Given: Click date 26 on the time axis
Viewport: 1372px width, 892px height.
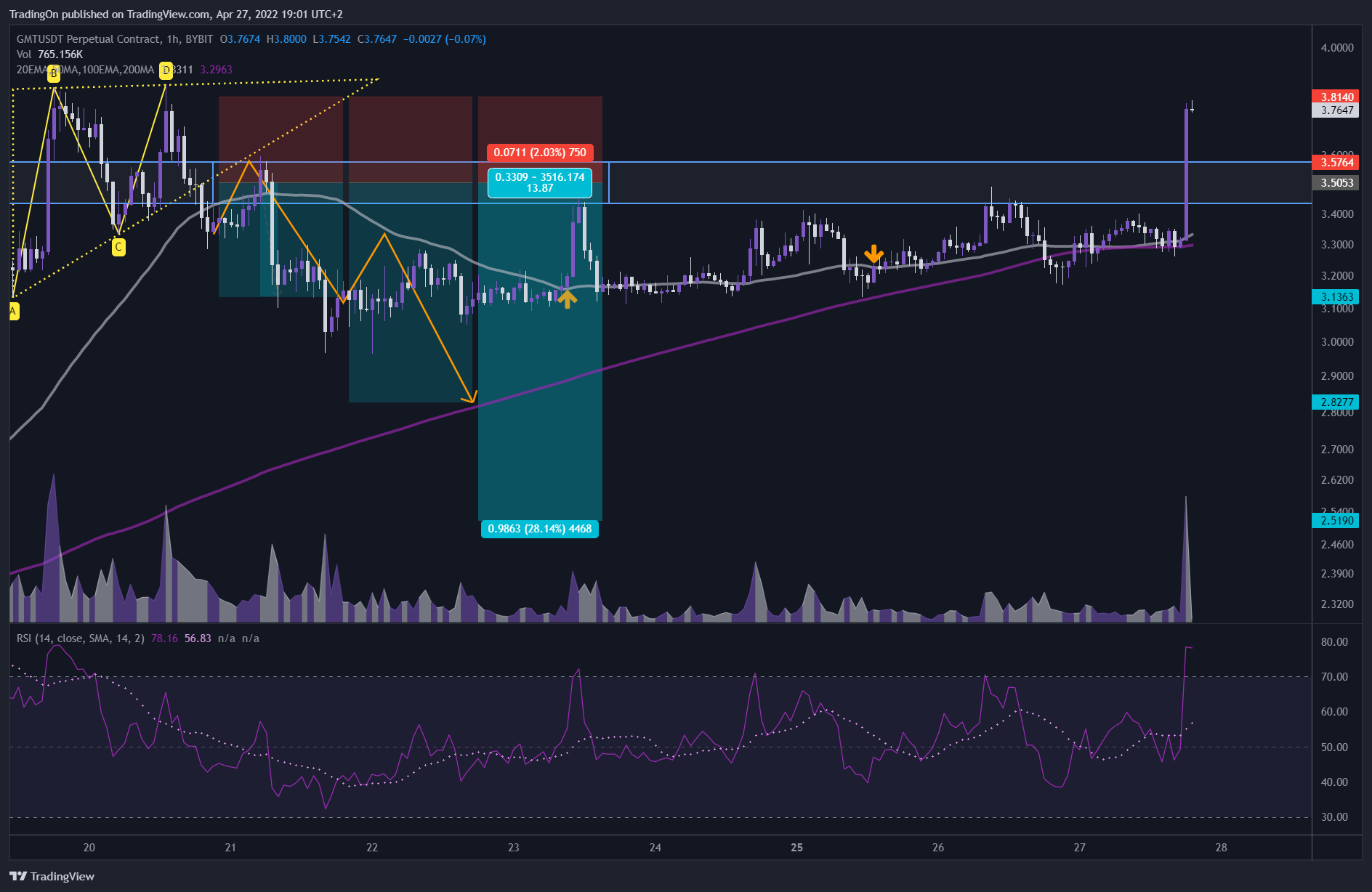Looking at the screenshot, I should [938, 848].
